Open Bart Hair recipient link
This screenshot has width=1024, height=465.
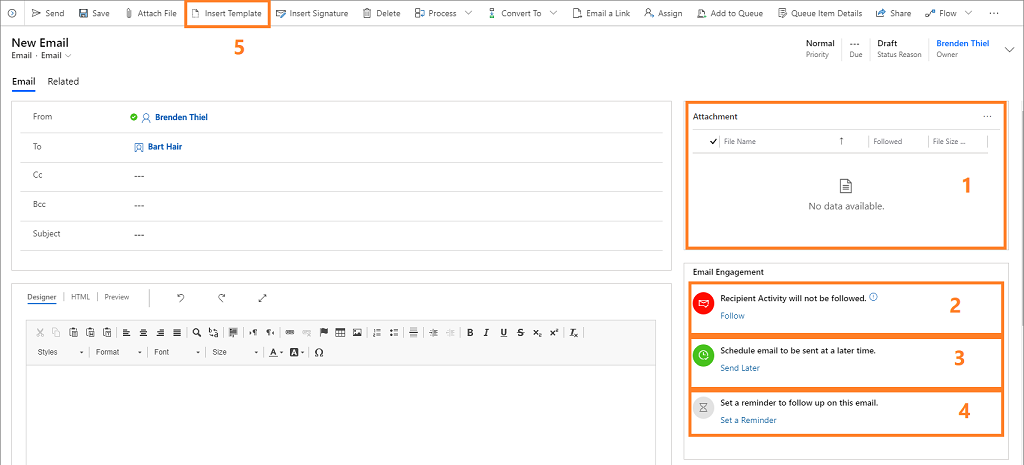165,147
